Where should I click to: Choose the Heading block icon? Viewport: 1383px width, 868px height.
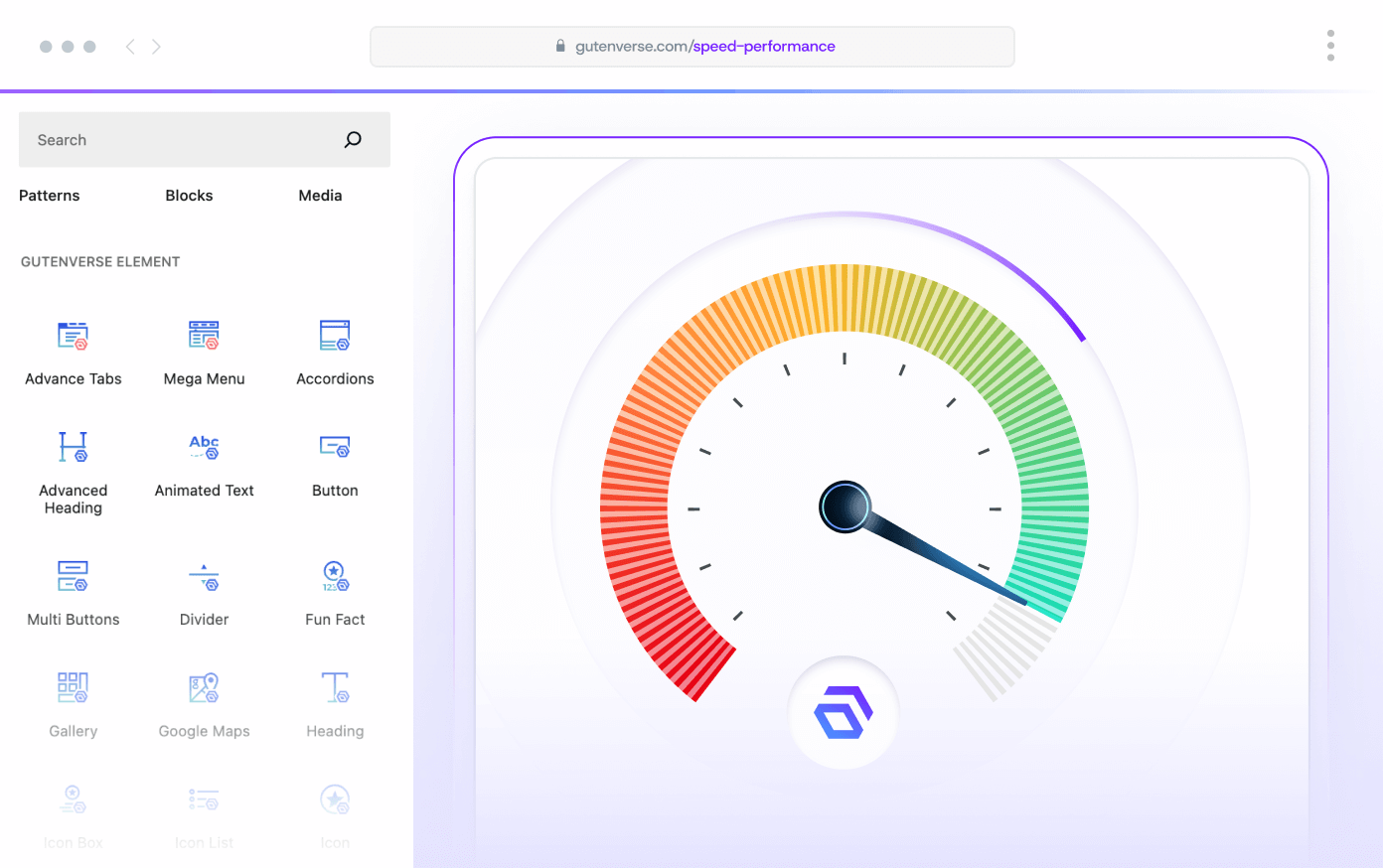(335, 687)
